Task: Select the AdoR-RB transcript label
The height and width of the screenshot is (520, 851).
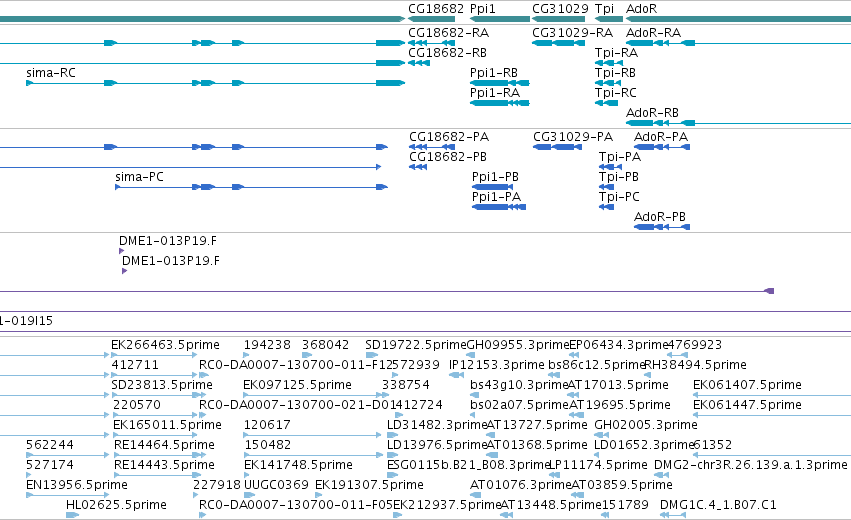Action: click(652, 113)
